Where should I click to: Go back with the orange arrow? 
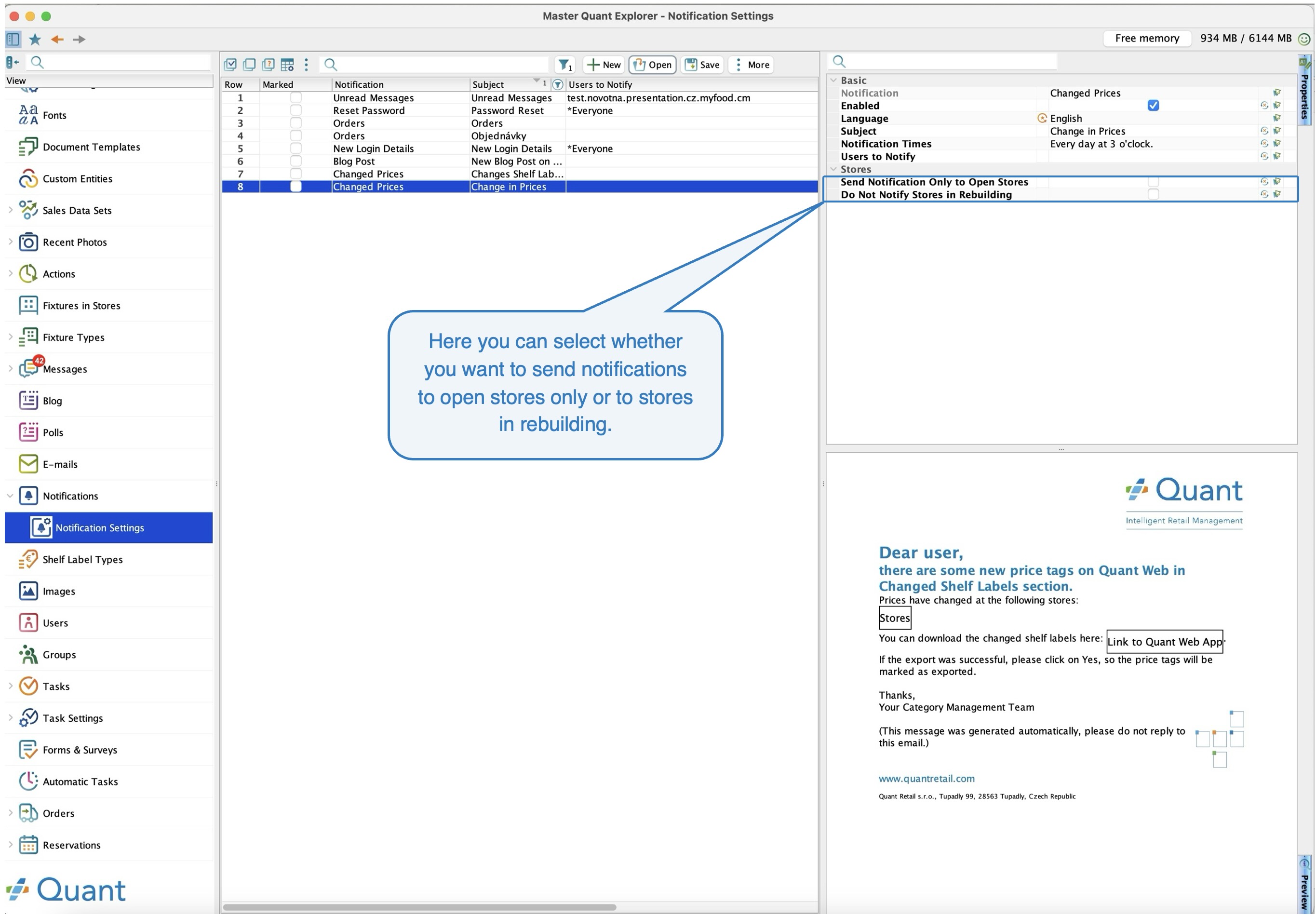(57, 39)
